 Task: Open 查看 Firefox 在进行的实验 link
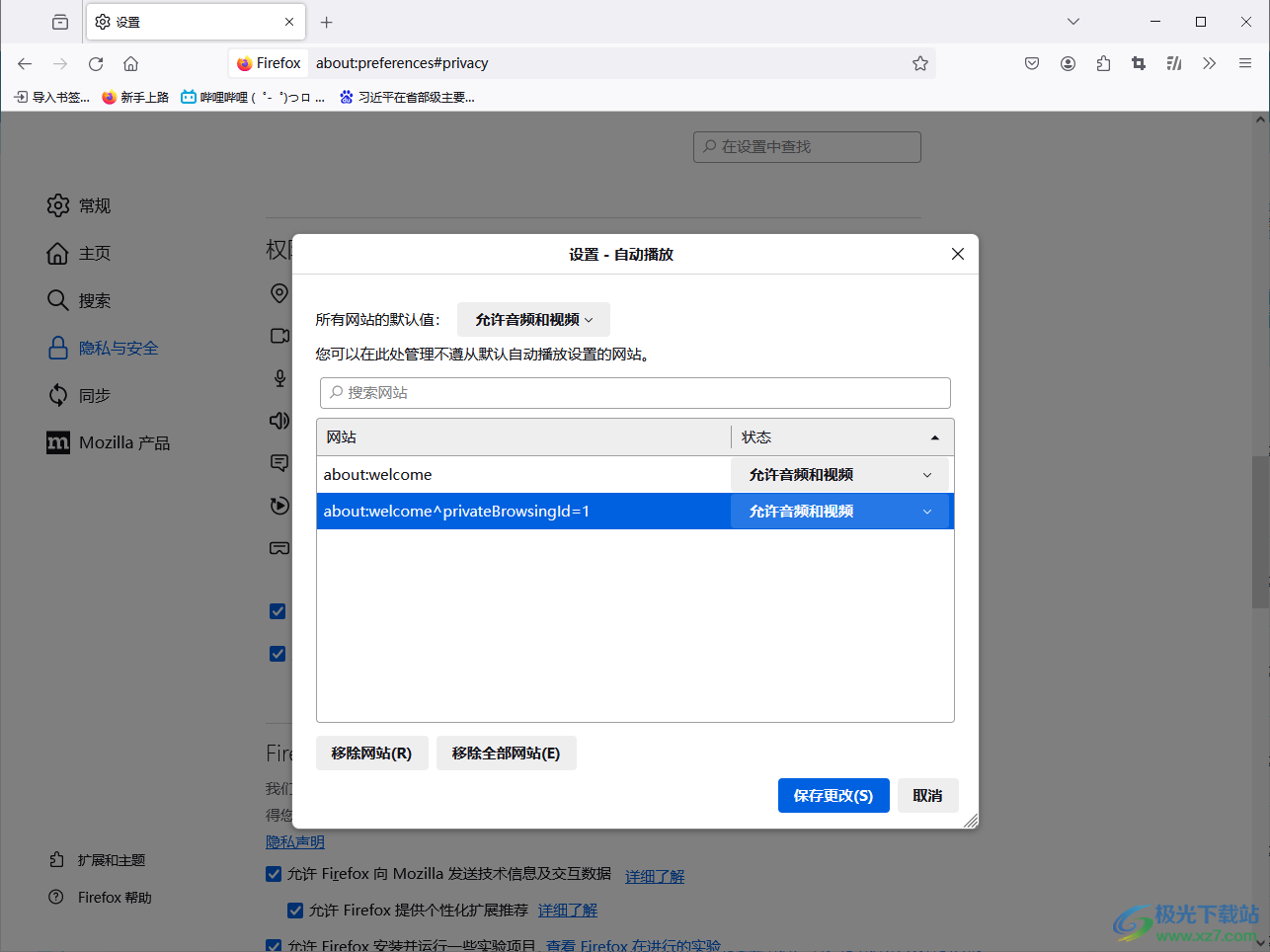tap(633, 945)
